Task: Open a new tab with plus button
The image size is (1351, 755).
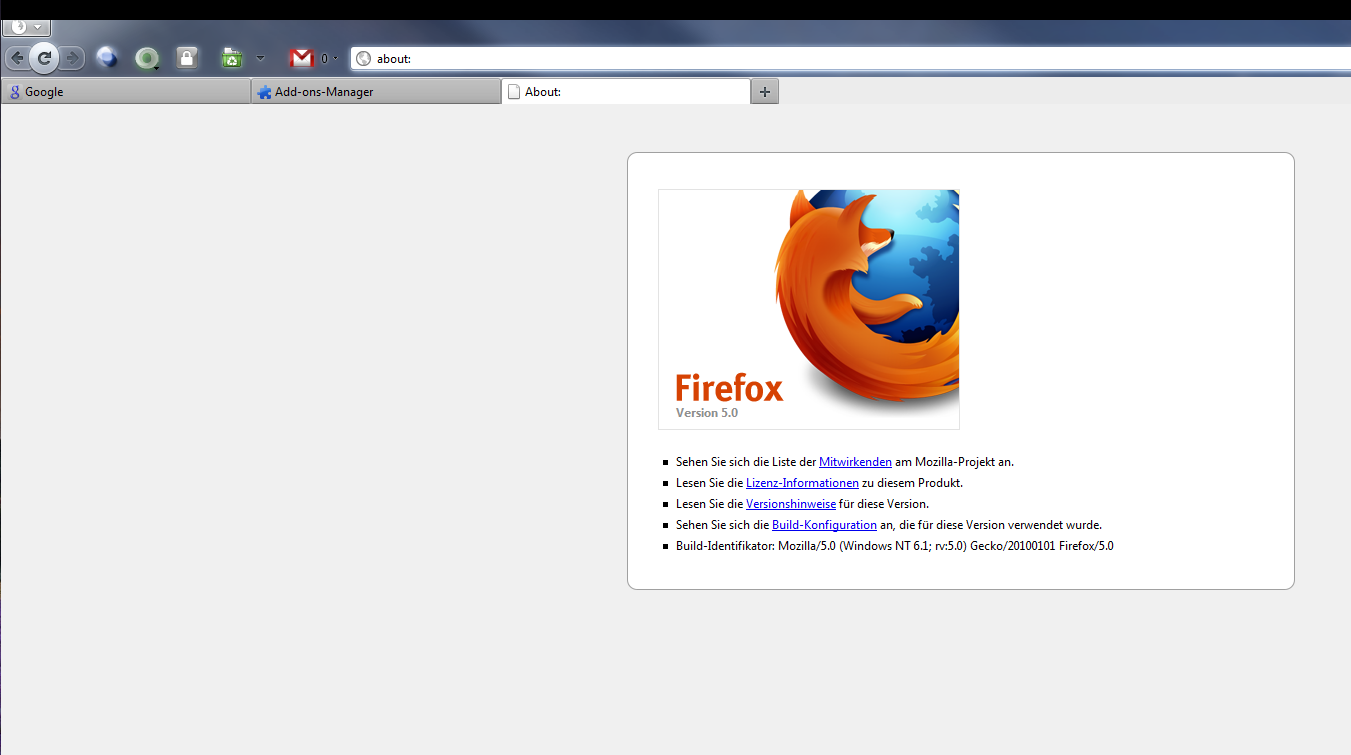Action: click(x=765, y=91)
